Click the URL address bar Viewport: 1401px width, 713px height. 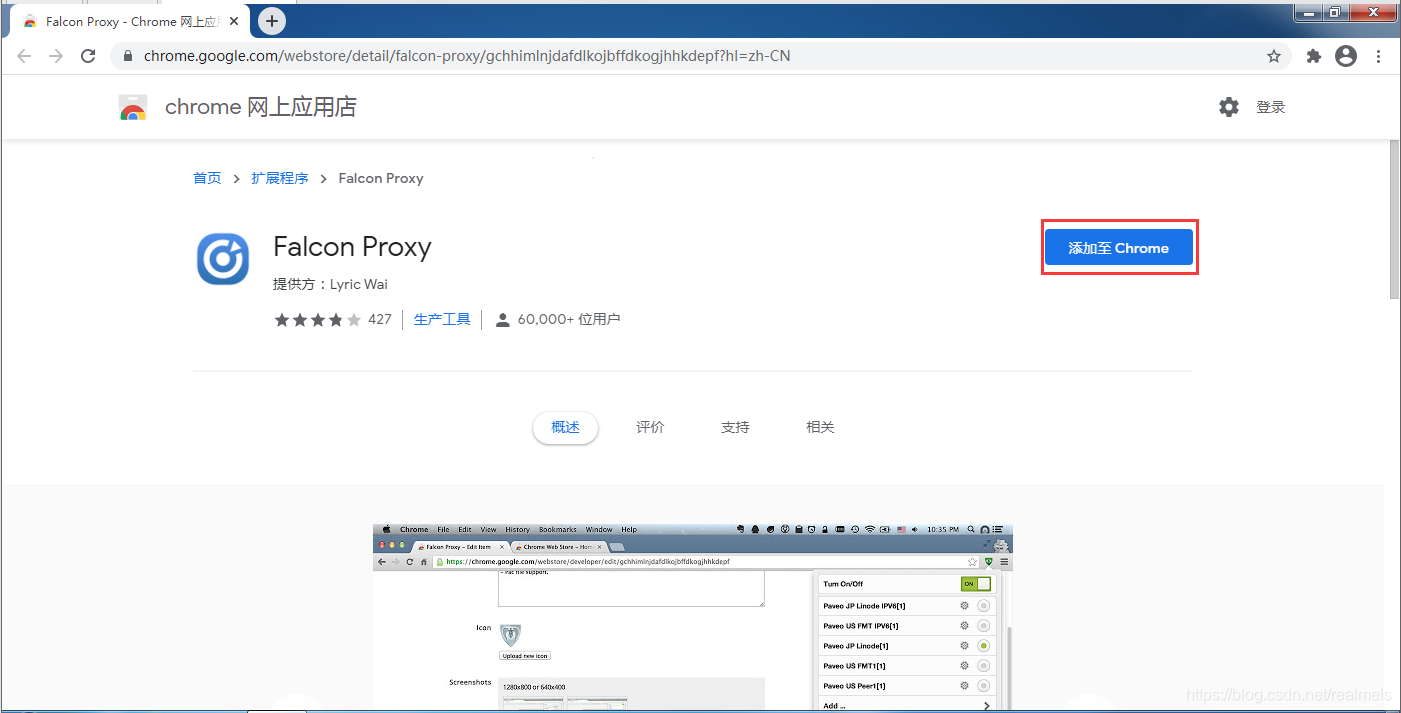point(700,56)
